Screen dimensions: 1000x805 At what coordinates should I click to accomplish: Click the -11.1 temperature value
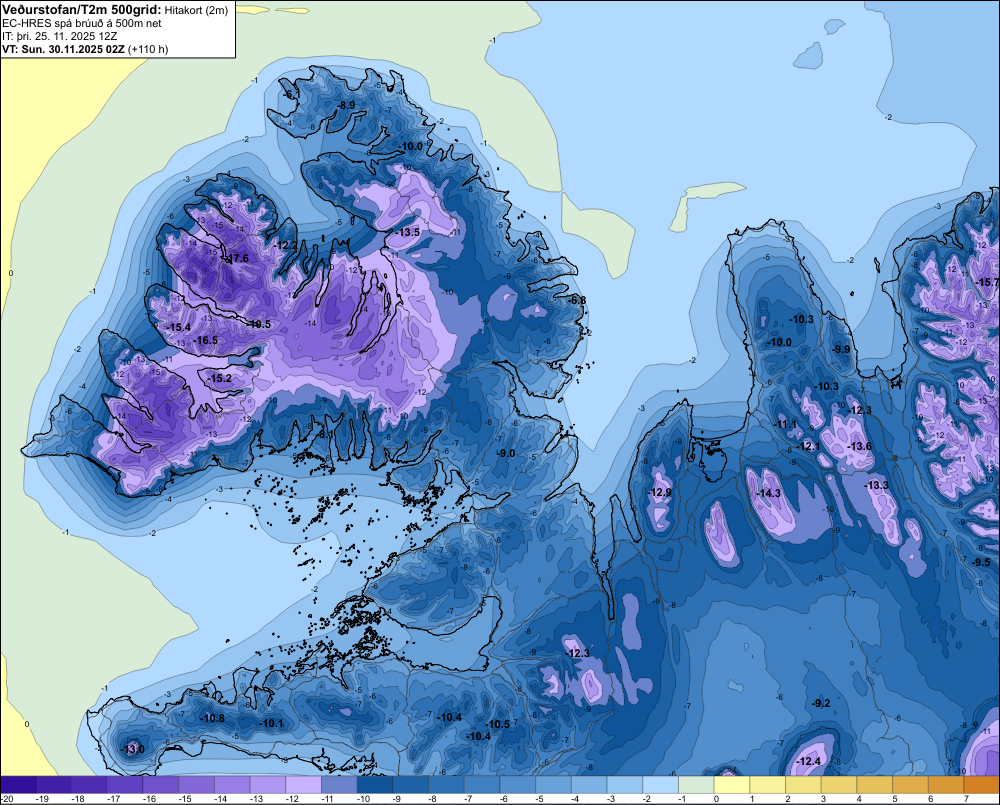tap(786, 425)
